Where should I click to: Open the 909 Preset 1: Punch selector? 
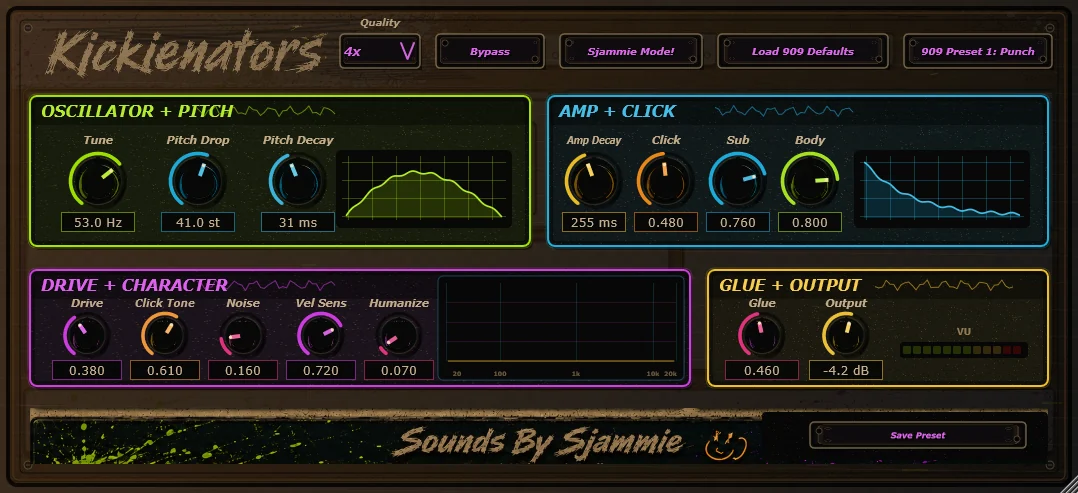click(978, 52)
